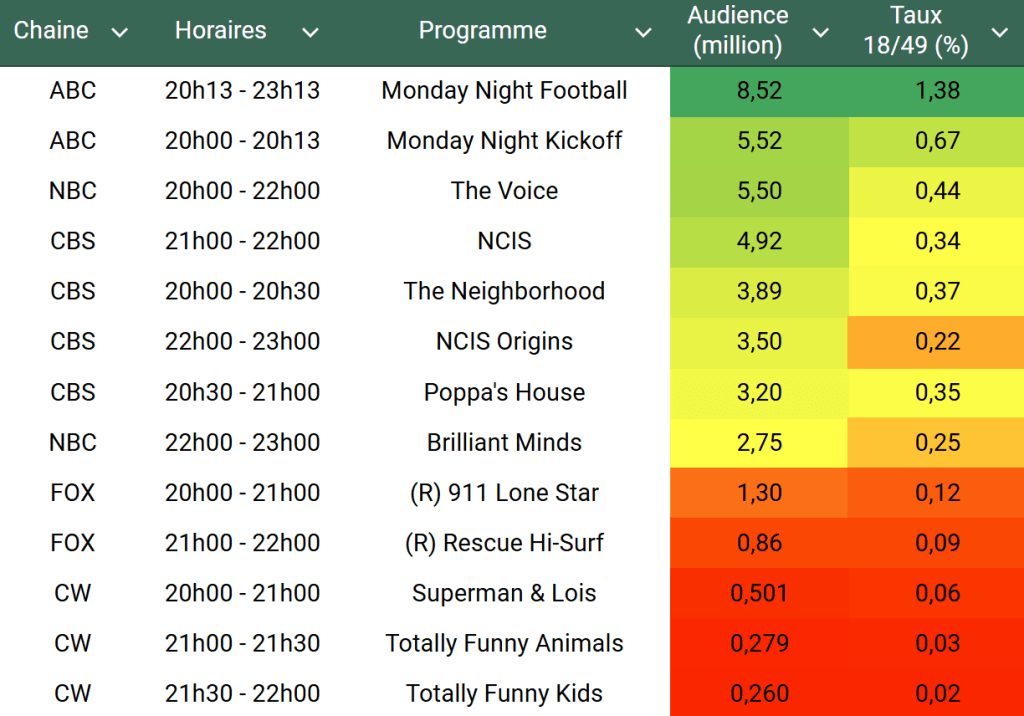Click the 0,22 orange rating cell
1024x716 pixels.
click(937, 341)
